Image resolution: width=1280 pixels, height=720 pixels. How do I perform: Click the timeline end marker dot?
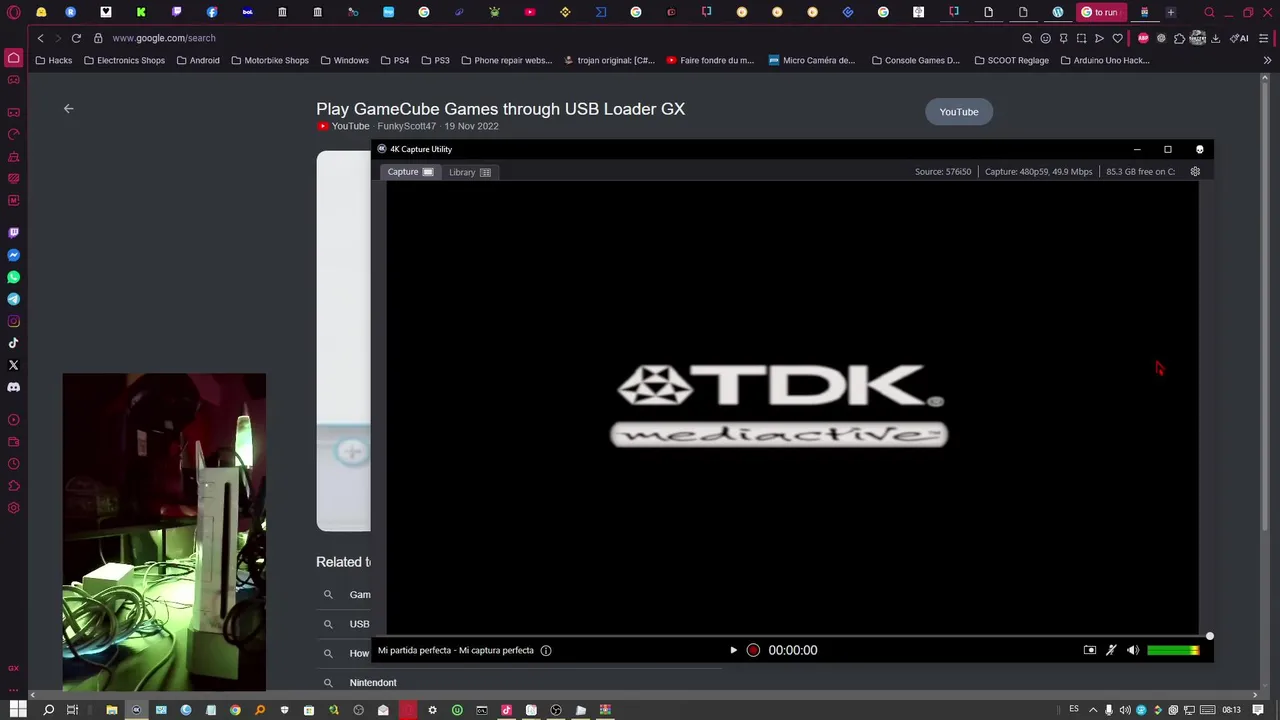(x=1209, y=636)
